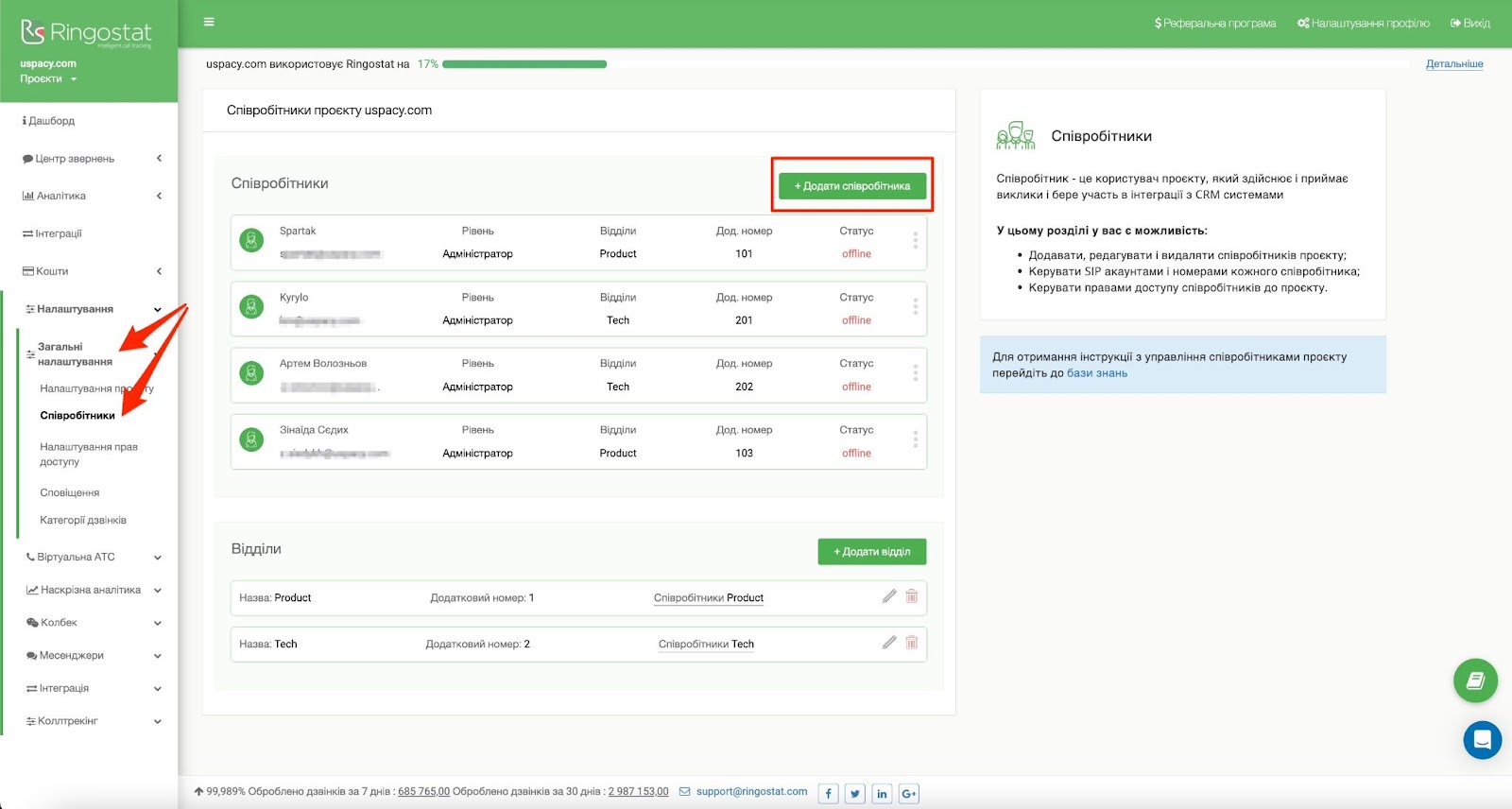The image size is (1512, 809).
Task: Click Артем Волозньов's avatar icon
Action: click(x=251, y=373)
